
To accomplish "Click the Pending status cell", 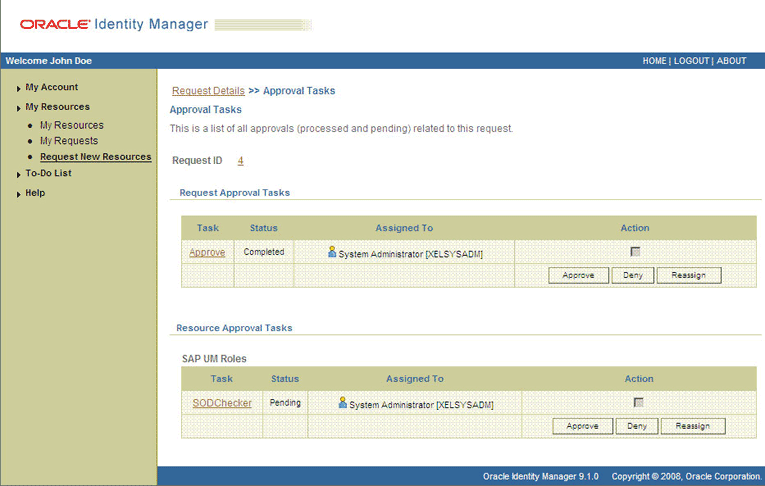I will coord(285,403).
